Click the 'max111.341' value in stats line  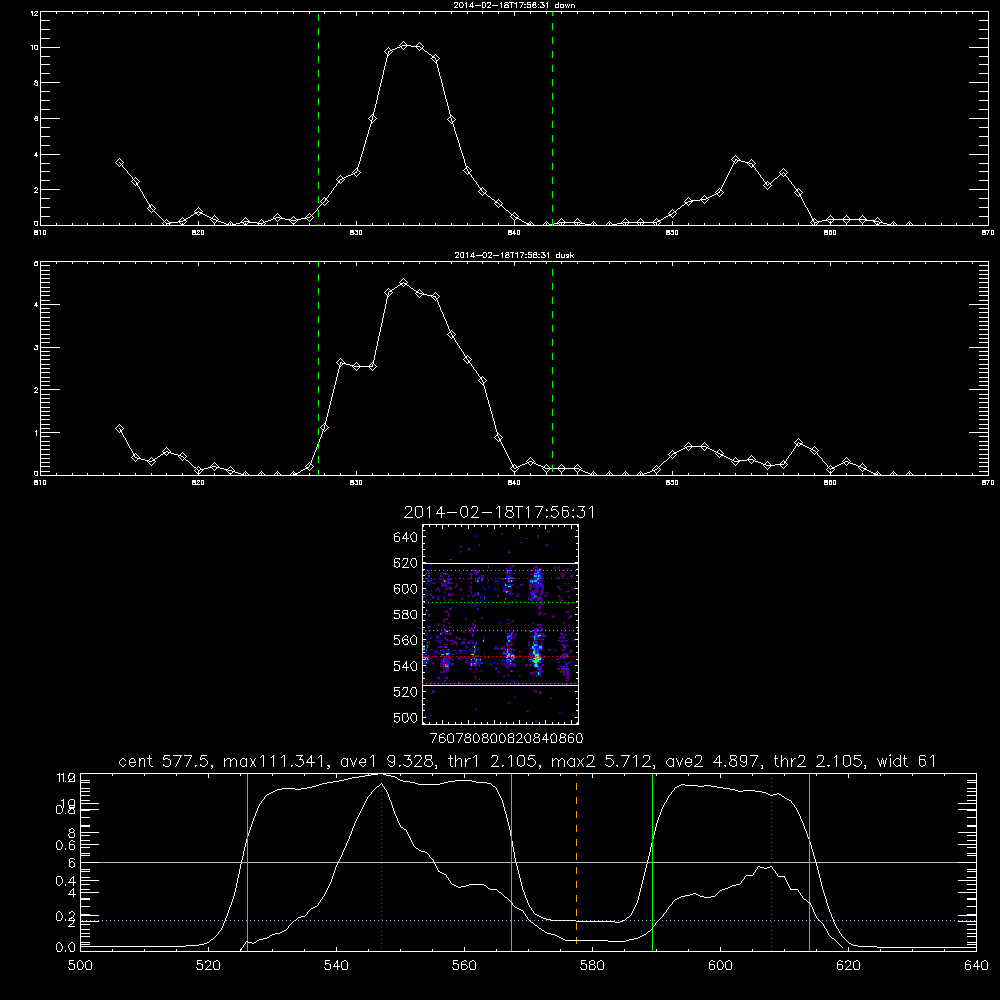(277, 761)
